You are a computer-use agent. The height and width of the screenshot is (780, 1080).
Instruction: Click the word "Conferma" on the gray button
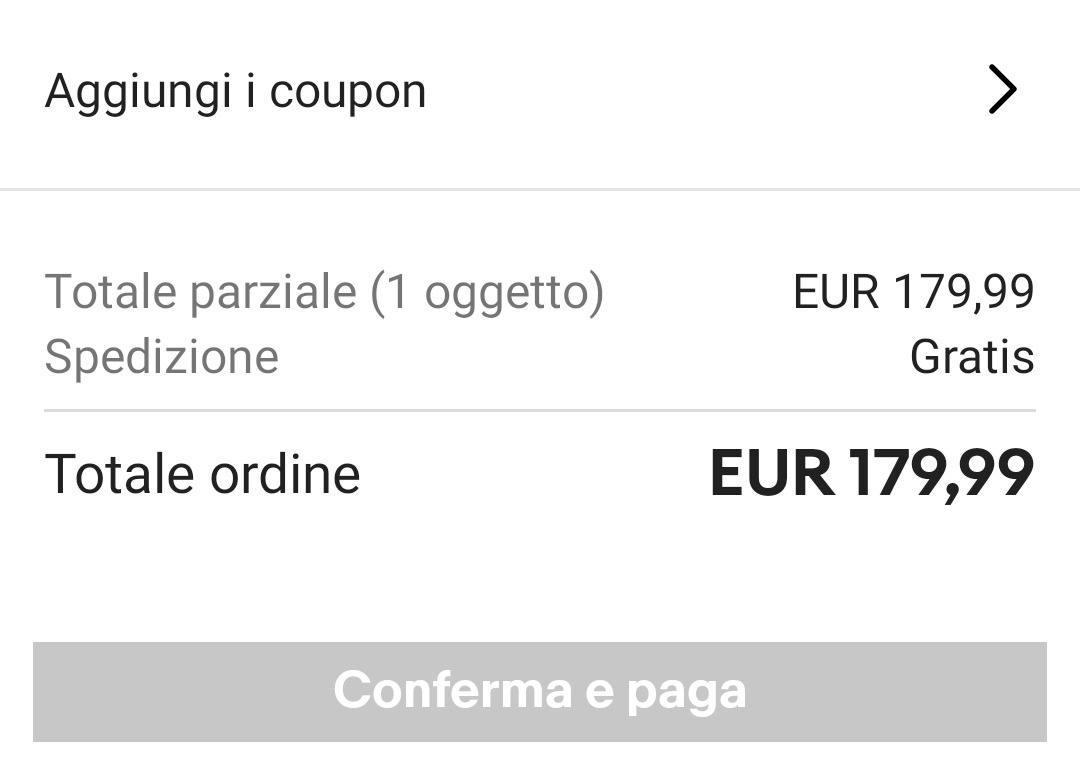pyautogui.click(x=453, y=691)
